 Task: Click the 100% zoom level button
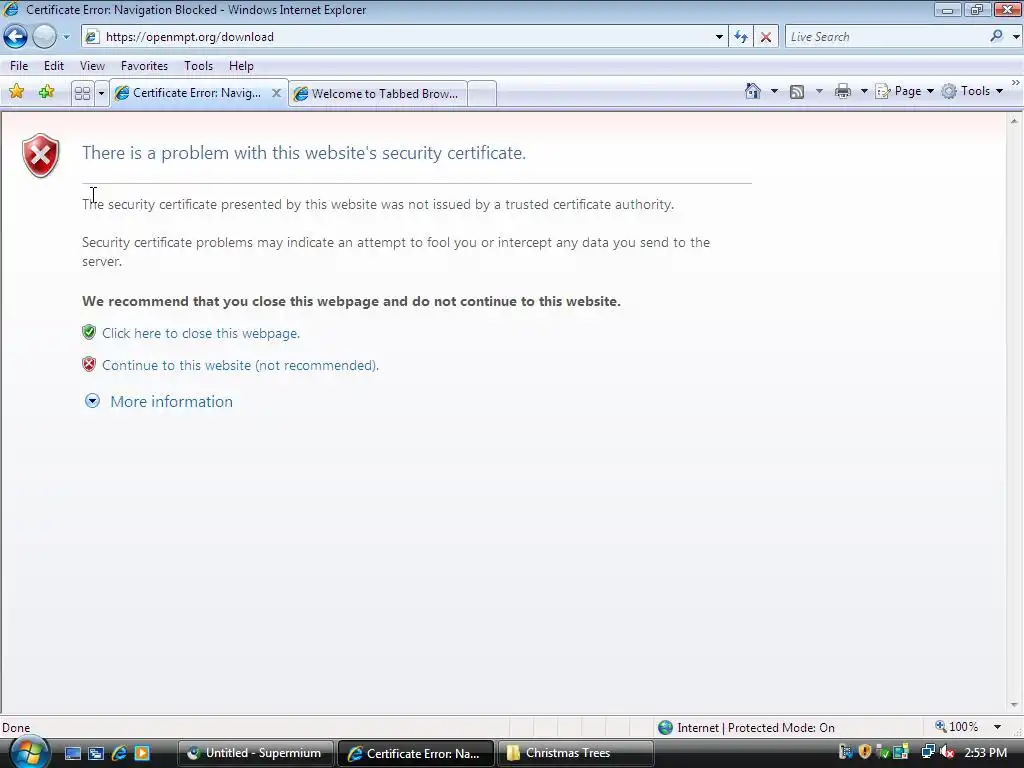coord(957,727)
